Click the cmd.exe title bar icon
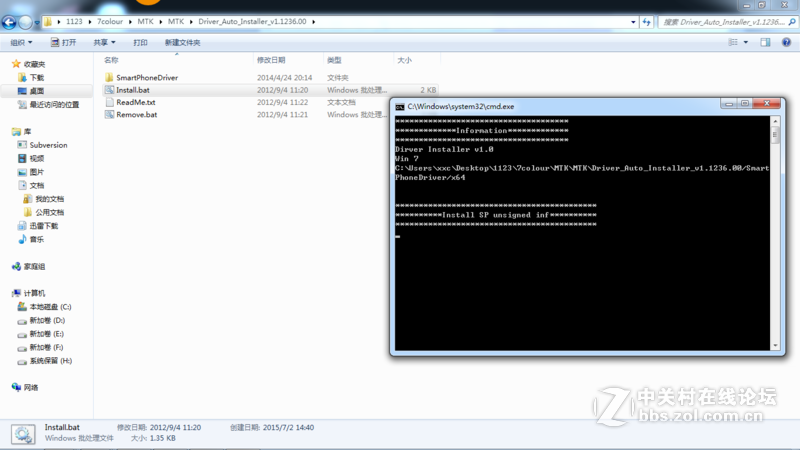The image size is (800, 450). [x=400, y=107]
